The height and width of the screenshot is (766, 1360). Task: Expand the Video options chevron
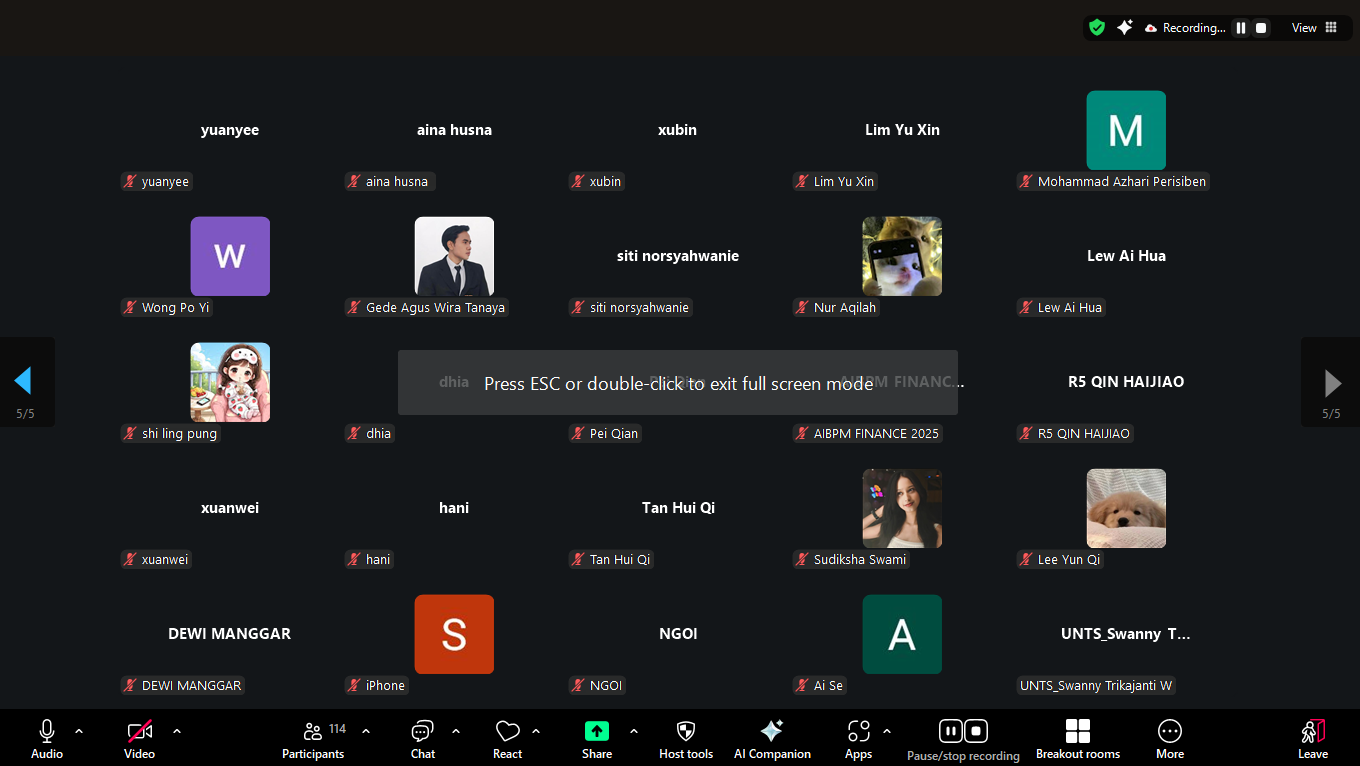point(177,731)
